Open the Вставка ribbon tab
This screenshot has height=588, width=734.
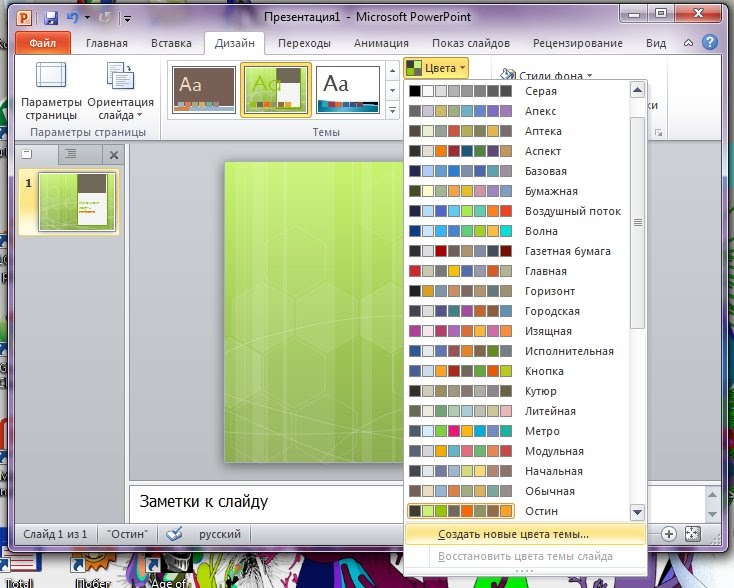click(x=171, y=43)
